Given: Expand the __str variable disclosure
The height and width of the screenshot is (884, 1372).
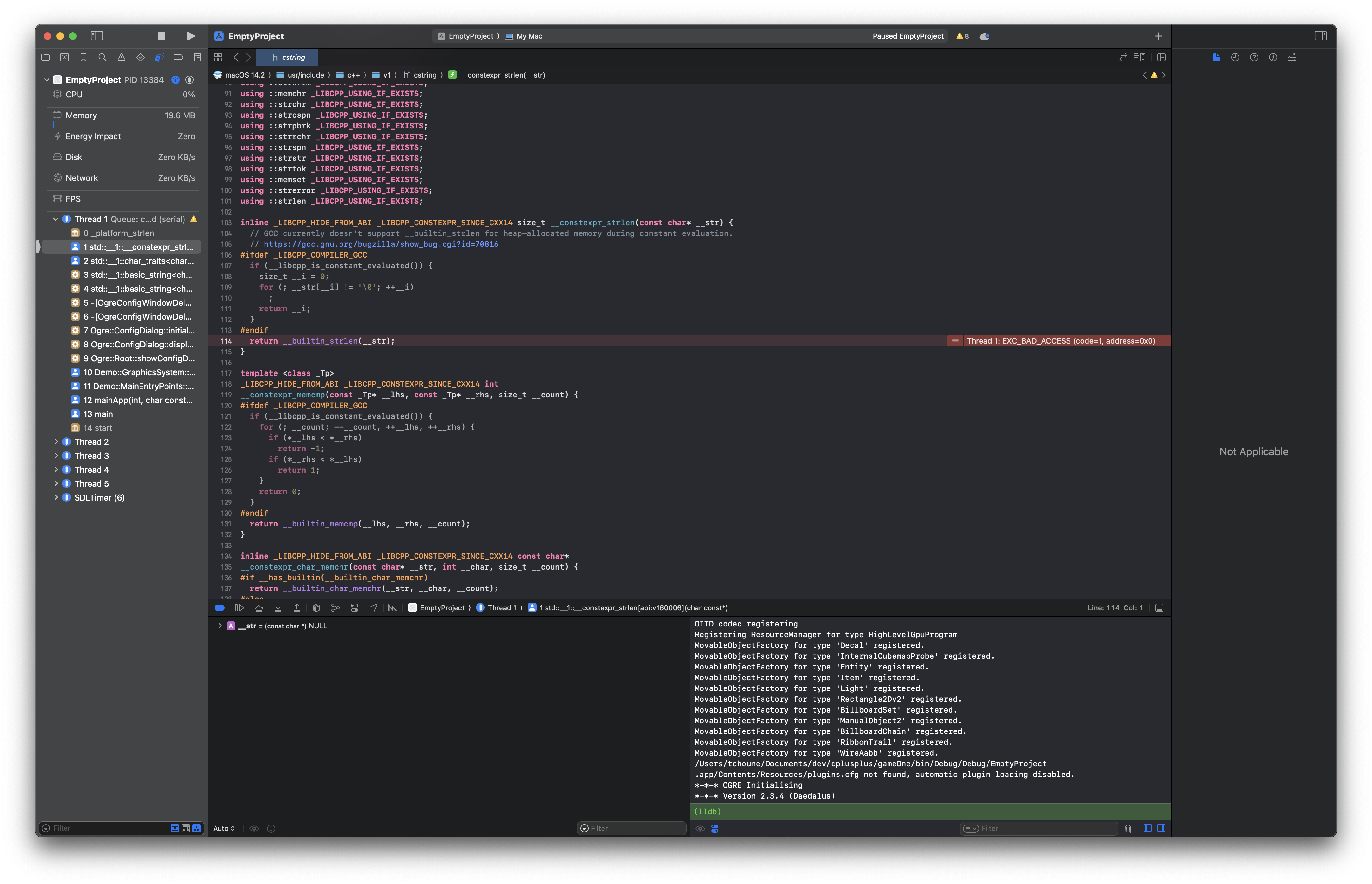Looking at the screenshot, I should 220,626.
